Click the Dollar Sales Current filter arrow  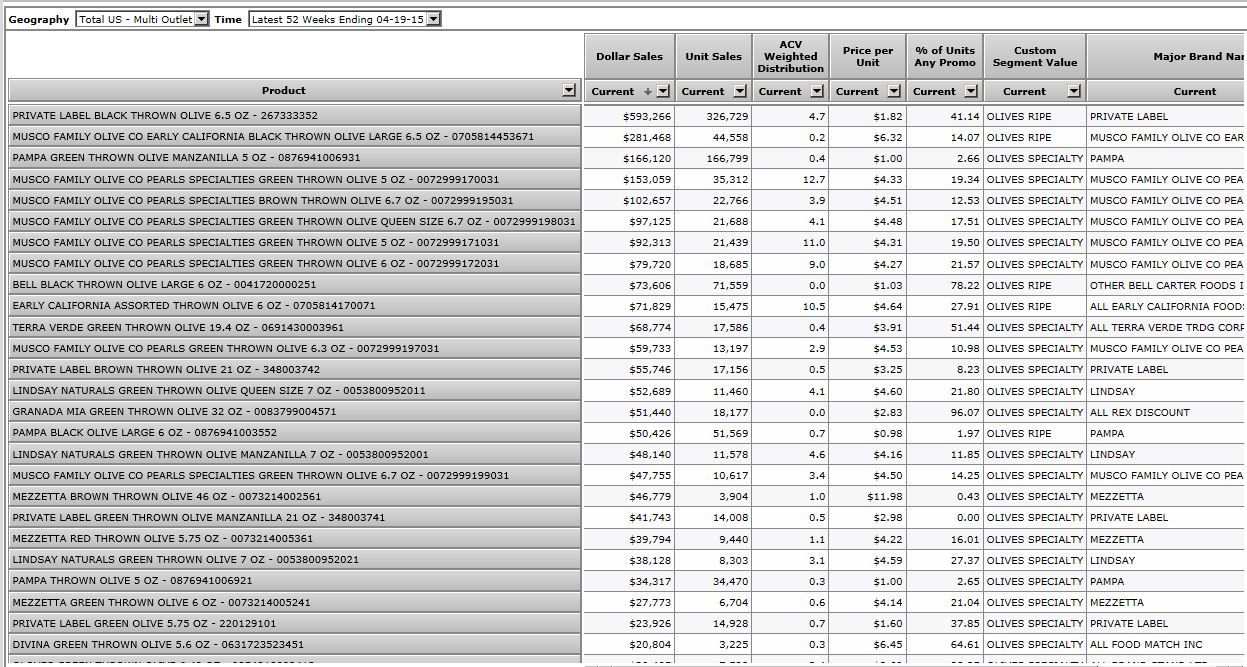663,91
